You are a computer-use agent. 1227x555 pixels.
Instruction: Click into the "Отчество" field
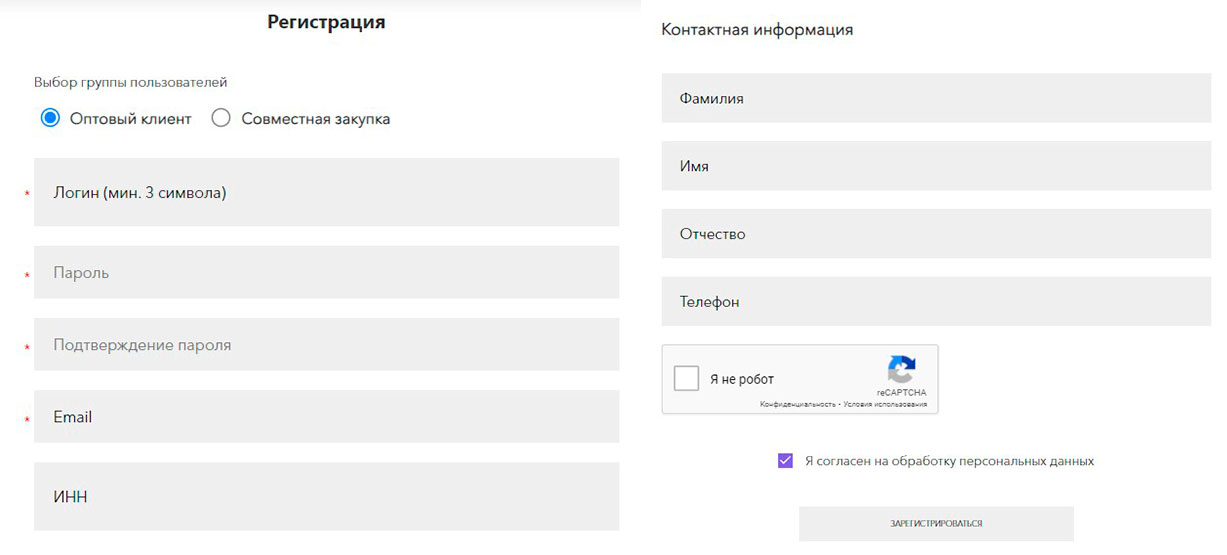point(935,234)
